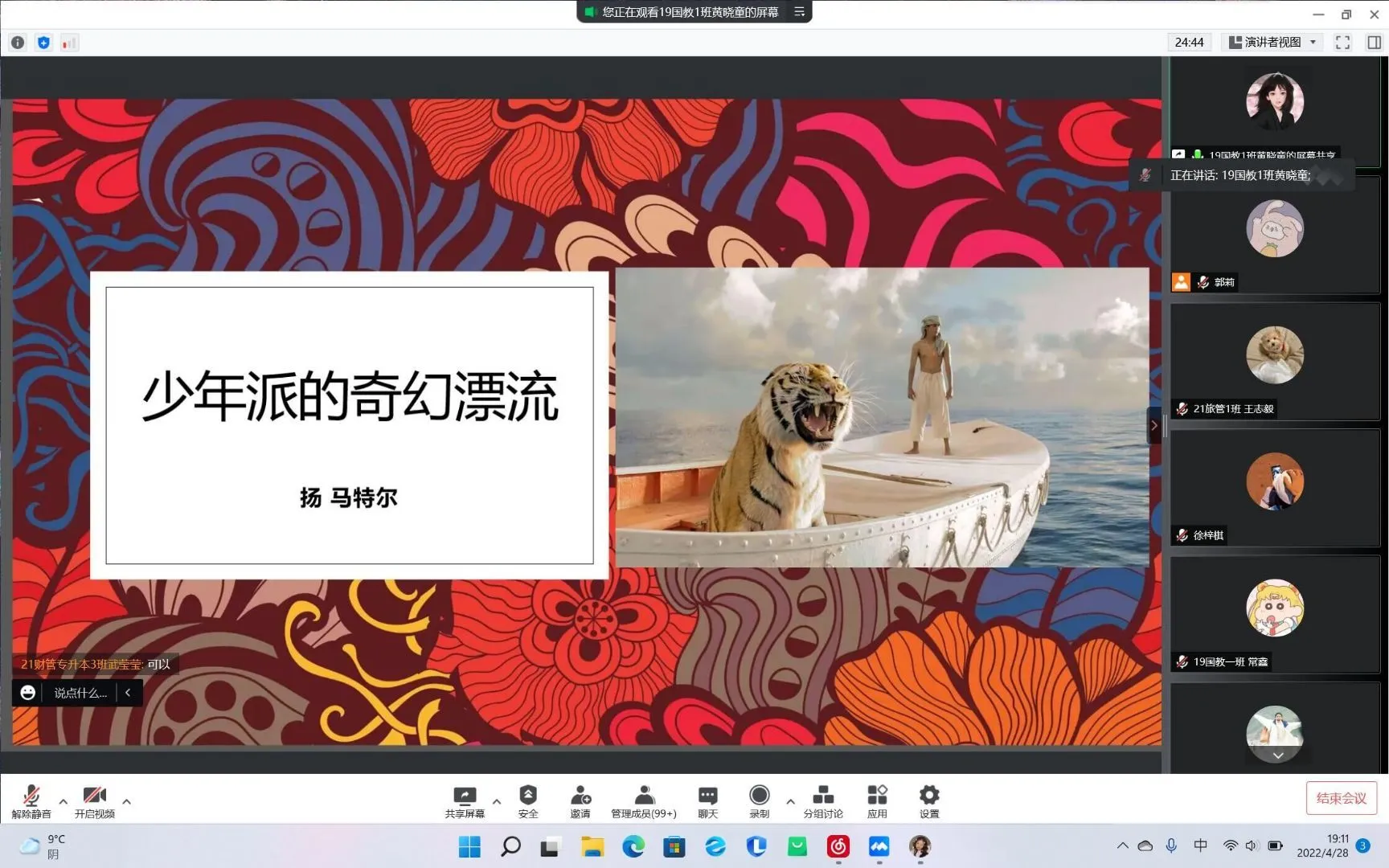Image resolution: width=1389 pixels, height=868 pixels.
Task: Open the security (安全) shield menu
Action: pyautogui.click(x=528, y=800)
